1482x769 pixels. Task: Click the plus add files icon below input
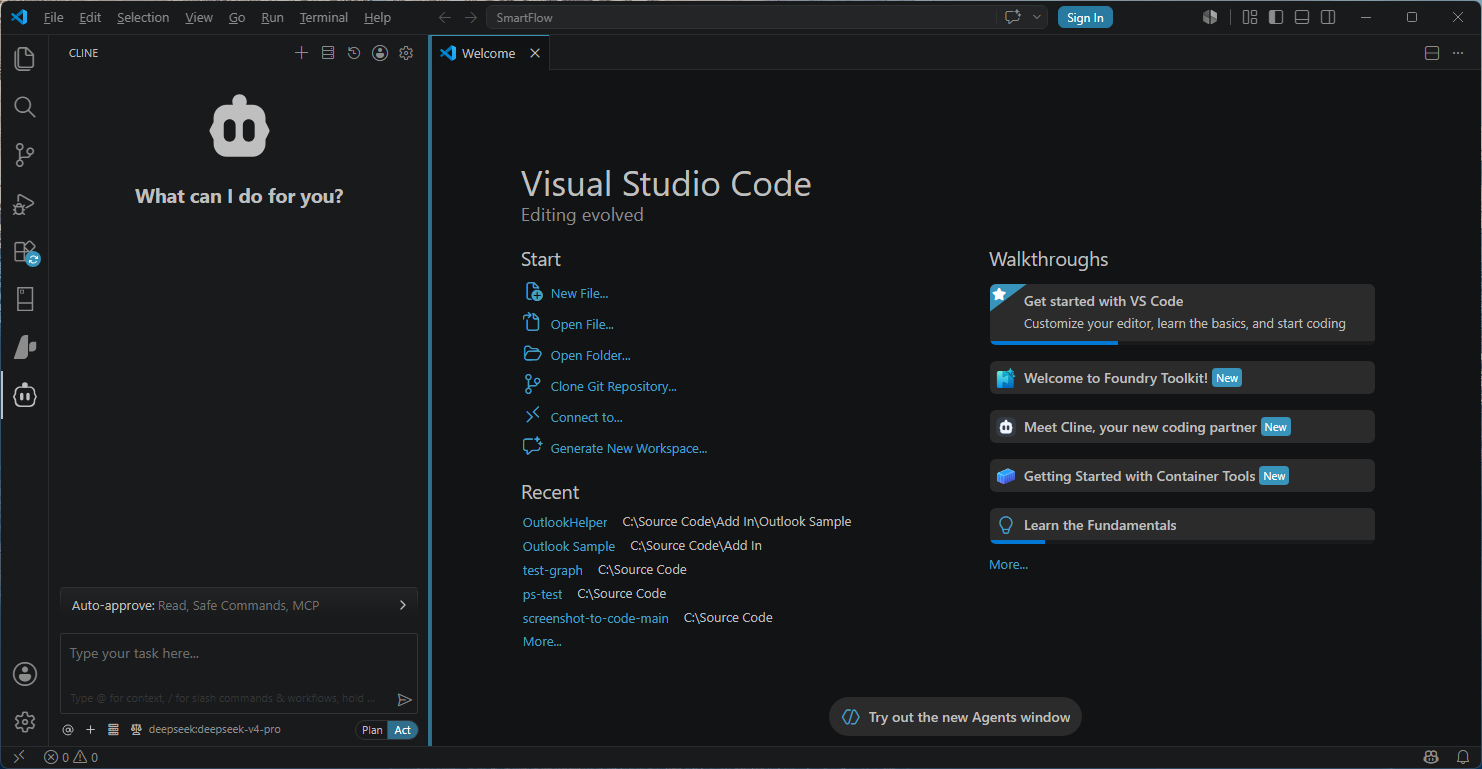[90, 730]
